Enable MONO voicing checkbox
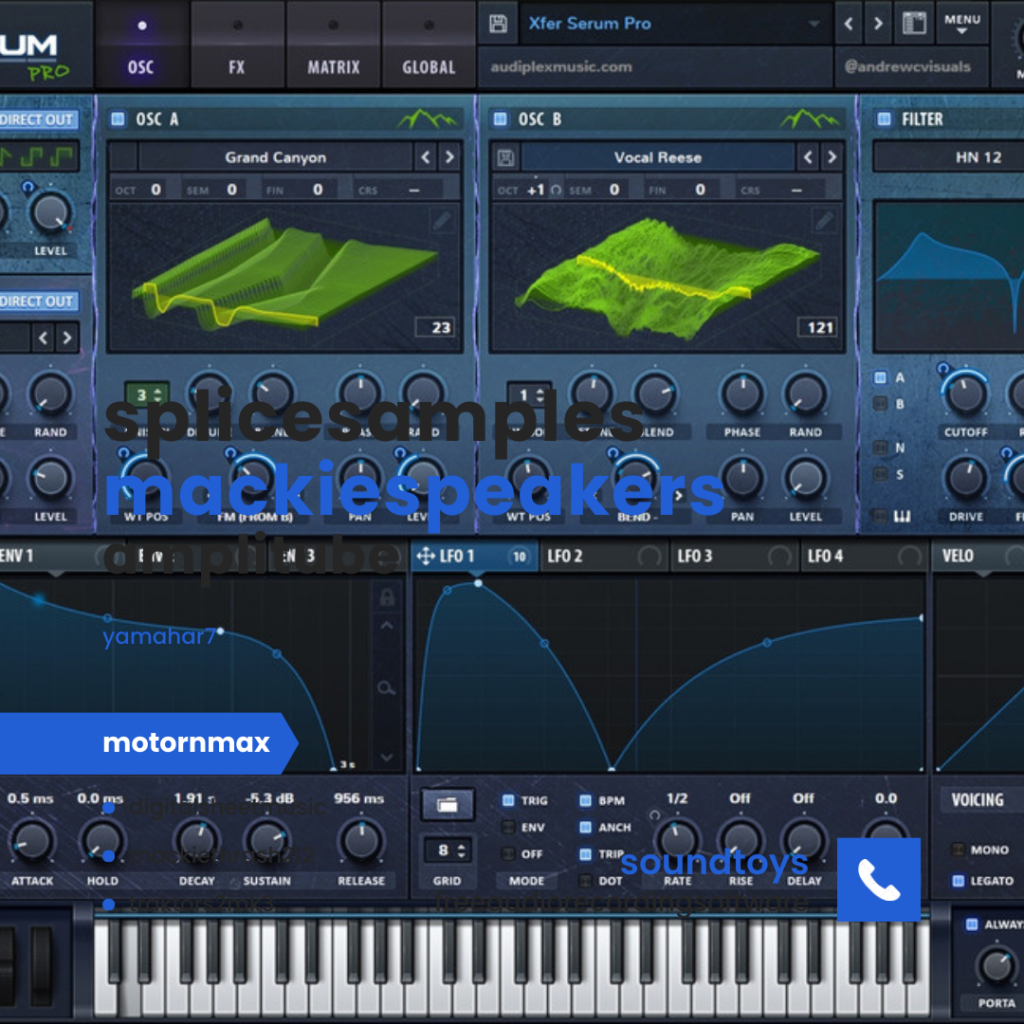 click(958, 850)
